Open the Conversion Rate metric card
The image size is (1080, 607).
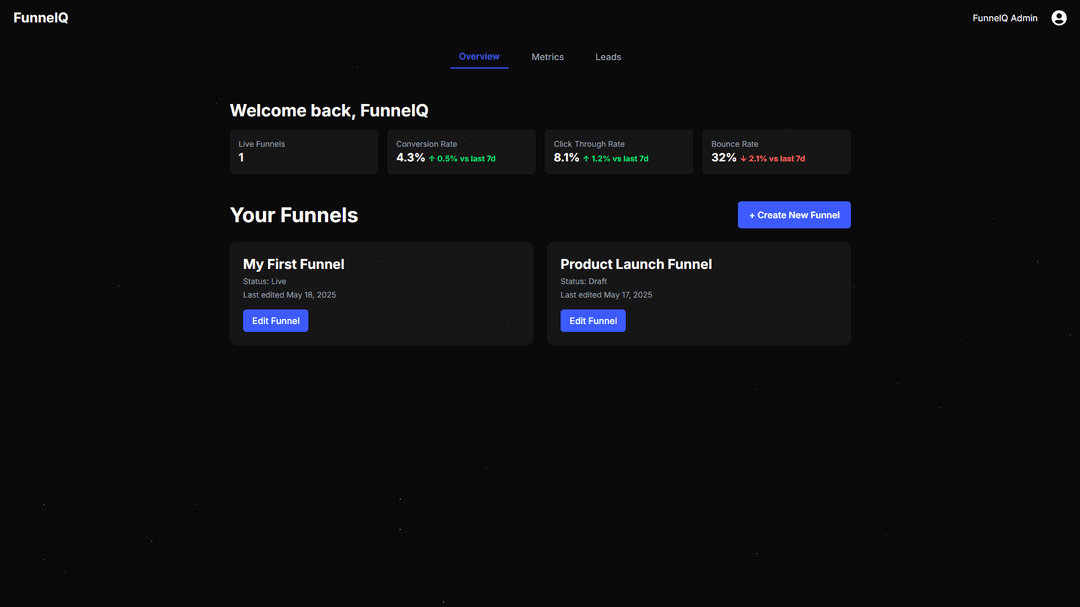click(x=461, y=151)
